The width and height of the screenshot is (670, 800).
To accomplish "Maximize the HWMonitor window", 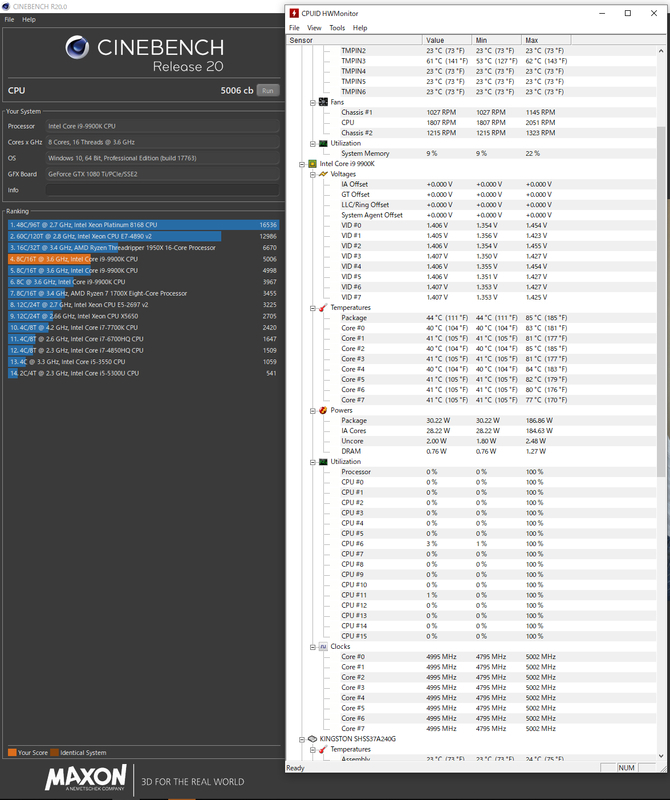I will [628, 13].
